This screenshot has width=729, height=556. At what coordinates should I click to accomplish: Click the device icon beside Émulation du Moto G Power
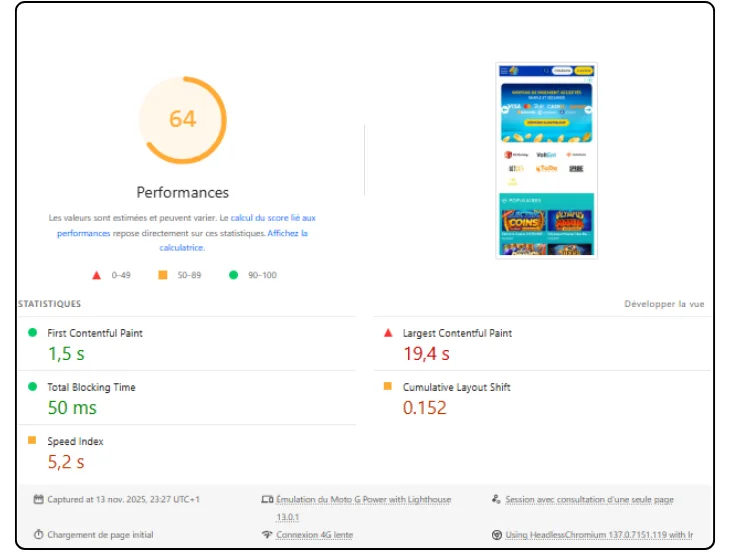pos(267,499)
